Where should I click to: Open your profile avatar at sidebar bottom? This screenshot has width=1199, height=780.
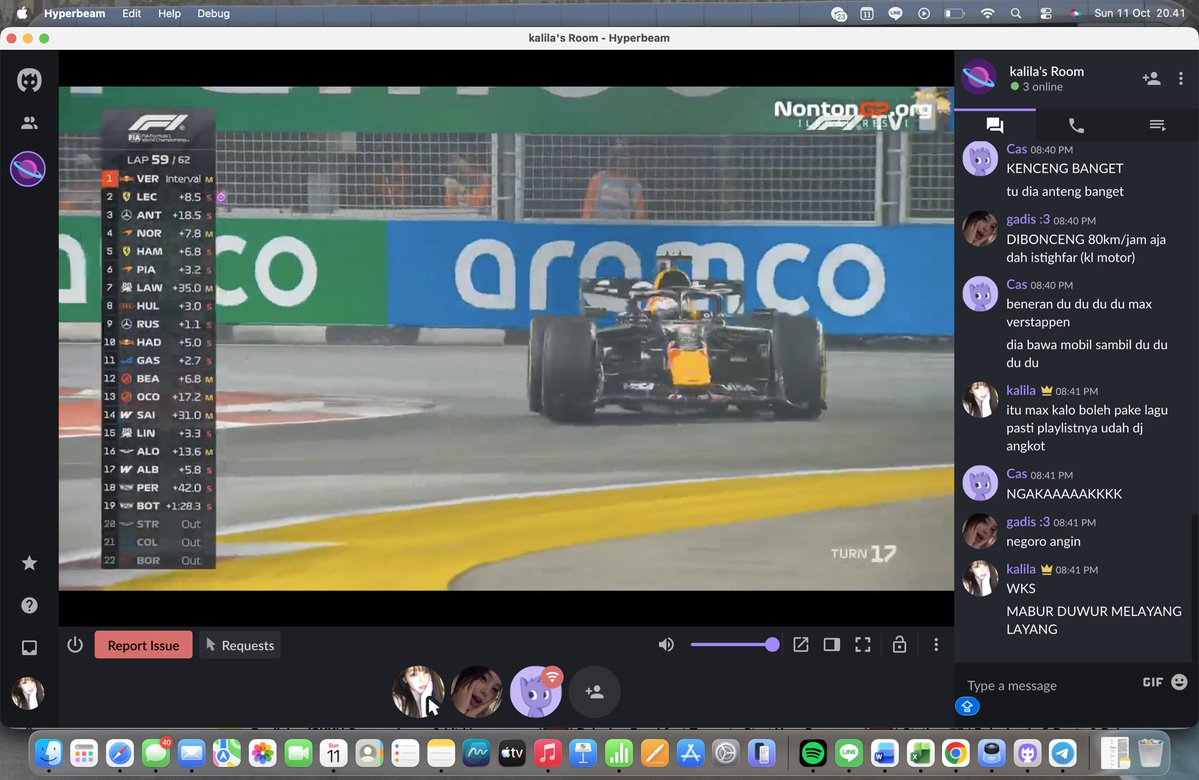coord(28,694)
